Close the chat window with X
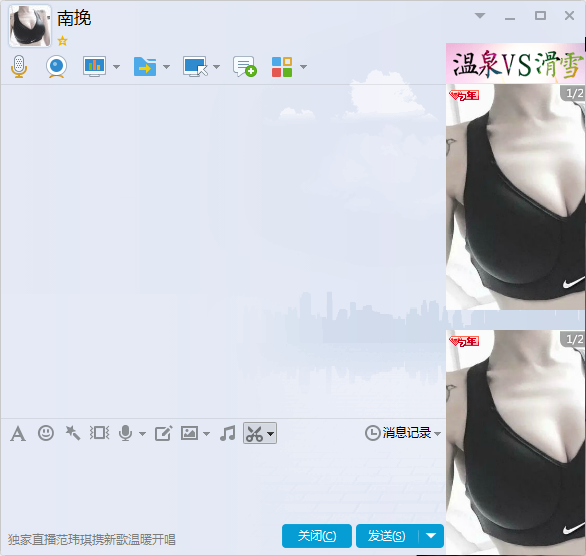Viewport: 586px width, 556px height. [569, 16]
